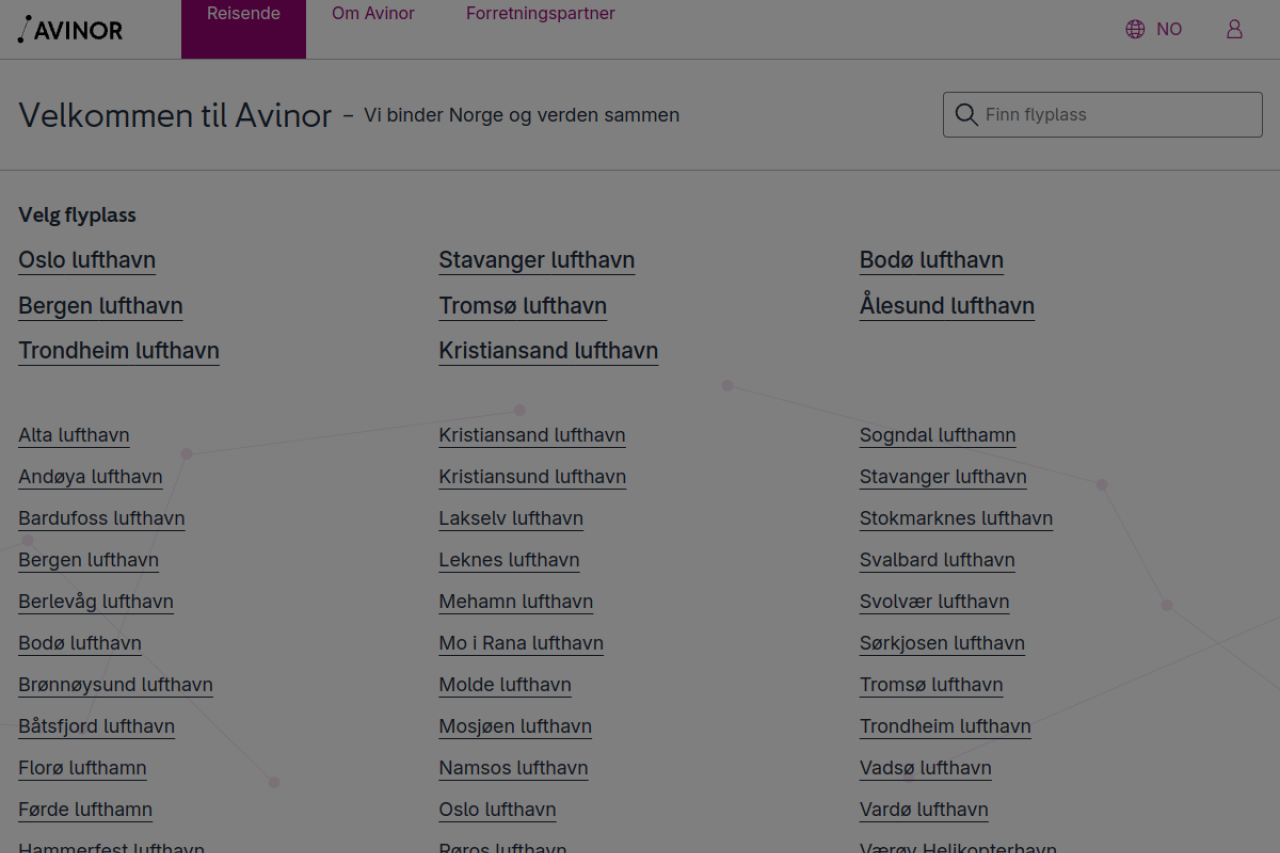Select Mo i Rana lufthavn
Screen dimensions: 1280x853
point(521,643)
